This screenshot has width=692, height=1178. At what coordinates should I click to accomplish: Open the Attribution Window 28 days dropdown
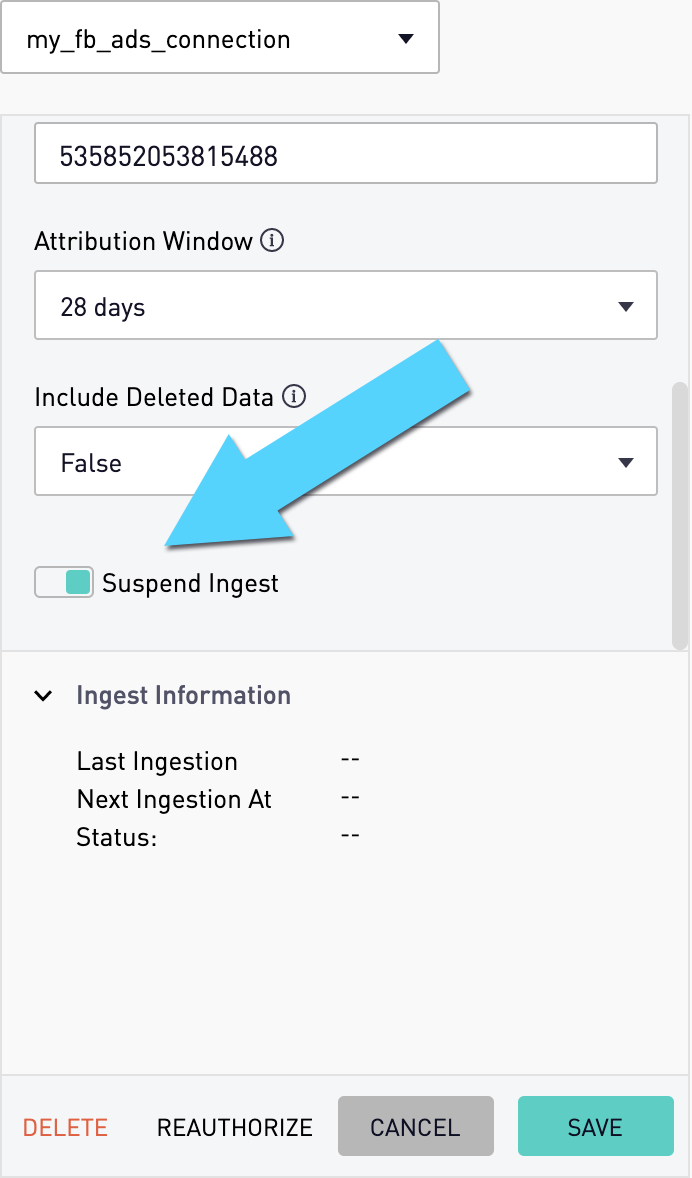click(346, 305)
